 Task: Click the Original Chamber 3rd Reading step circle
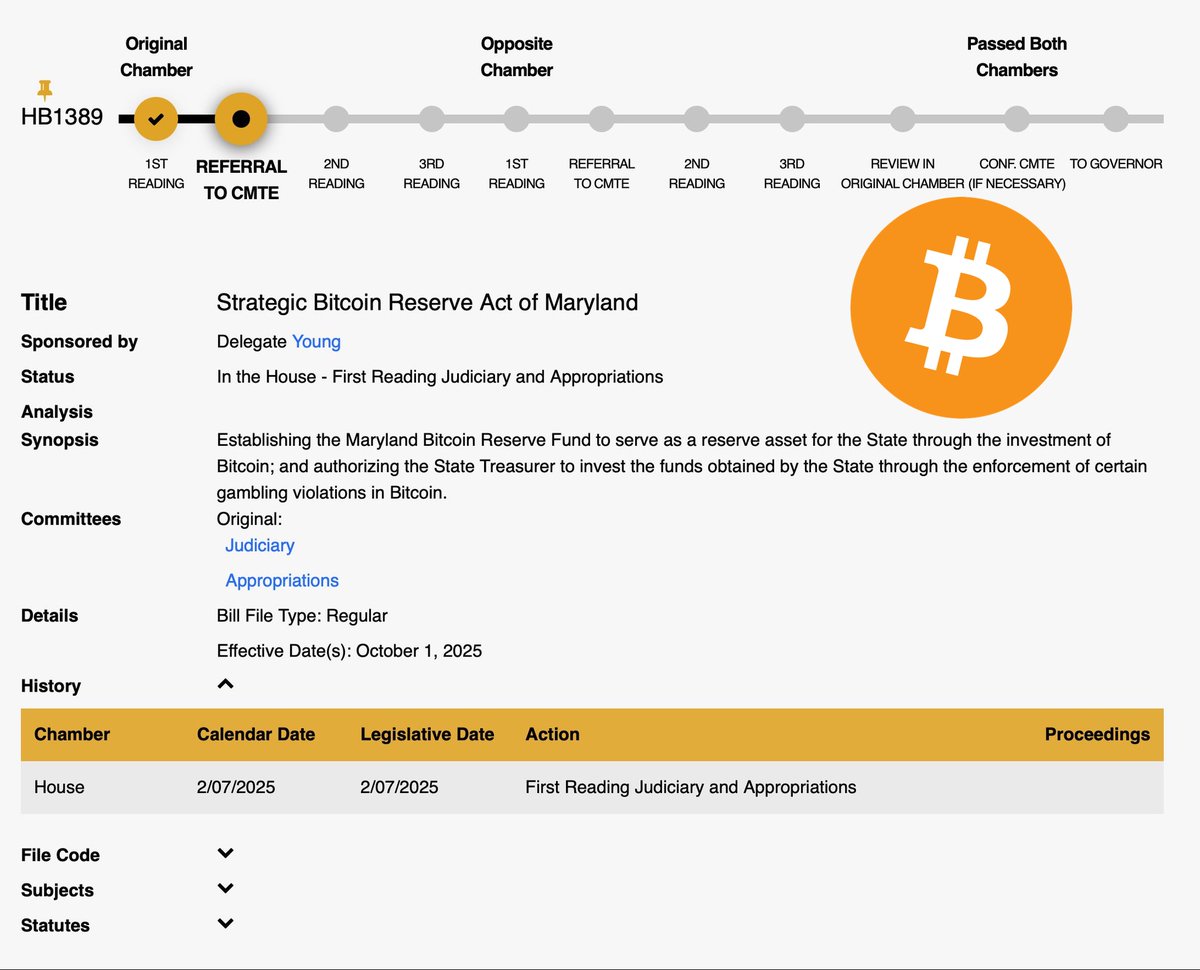click(x=431, y=119)
